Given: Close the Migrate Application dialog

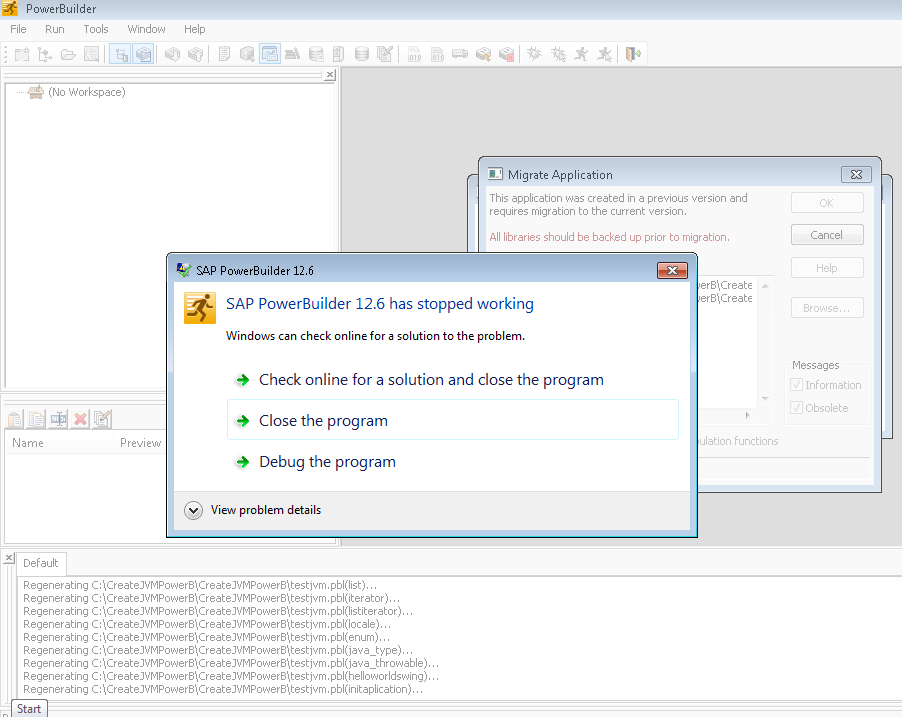Looking at the screenshot, I should (x=856, y=174).
